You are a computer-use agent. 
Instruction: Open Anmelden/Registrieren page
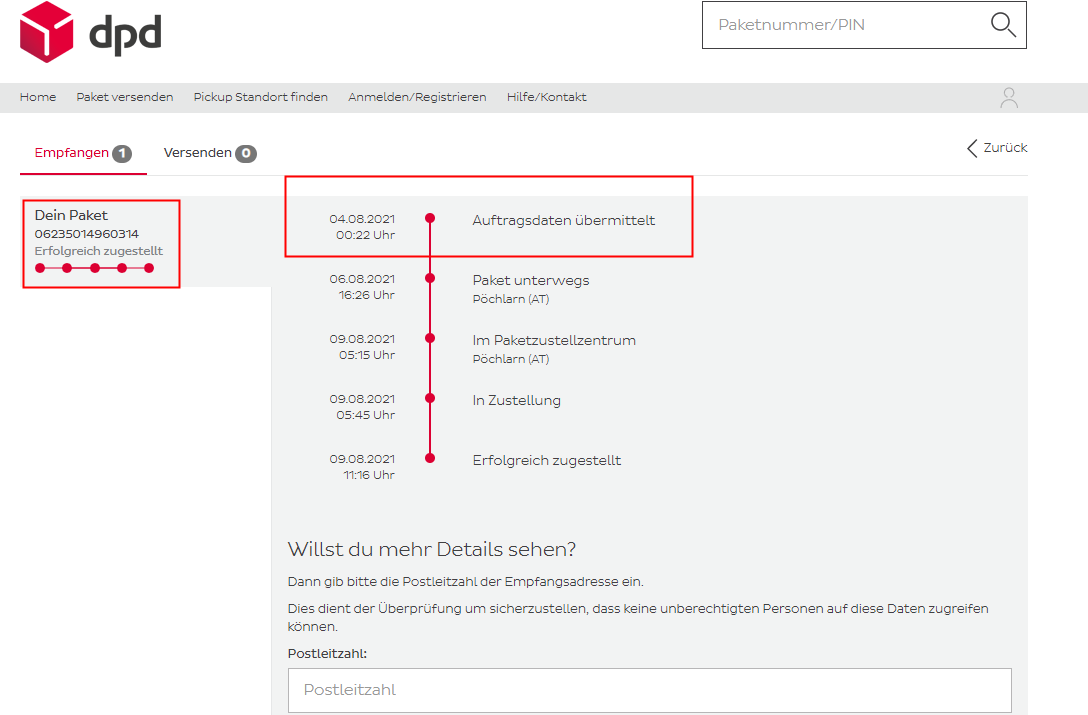click(x=417, y=97)
